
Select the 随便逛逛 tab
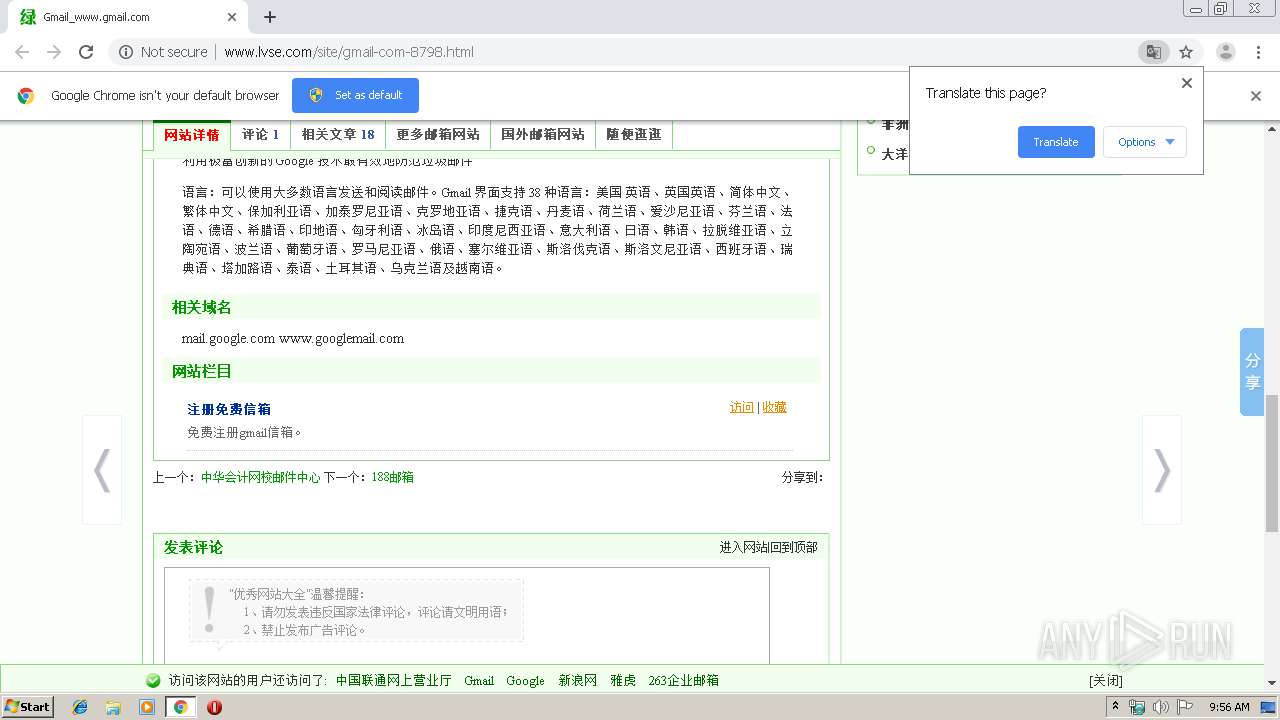pos(633,134)
